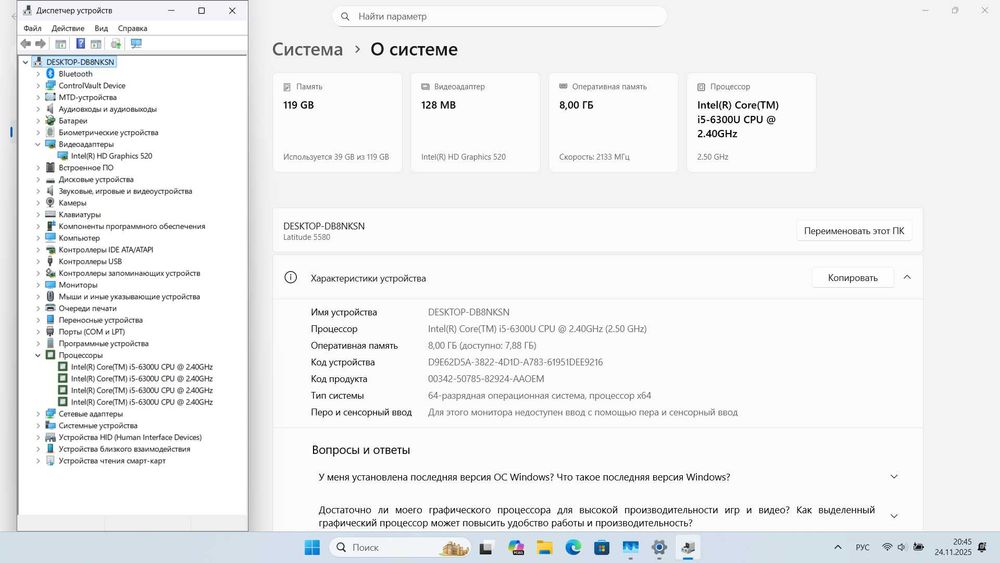Go to Система in the breadcrumb

[x=307, y=49]
